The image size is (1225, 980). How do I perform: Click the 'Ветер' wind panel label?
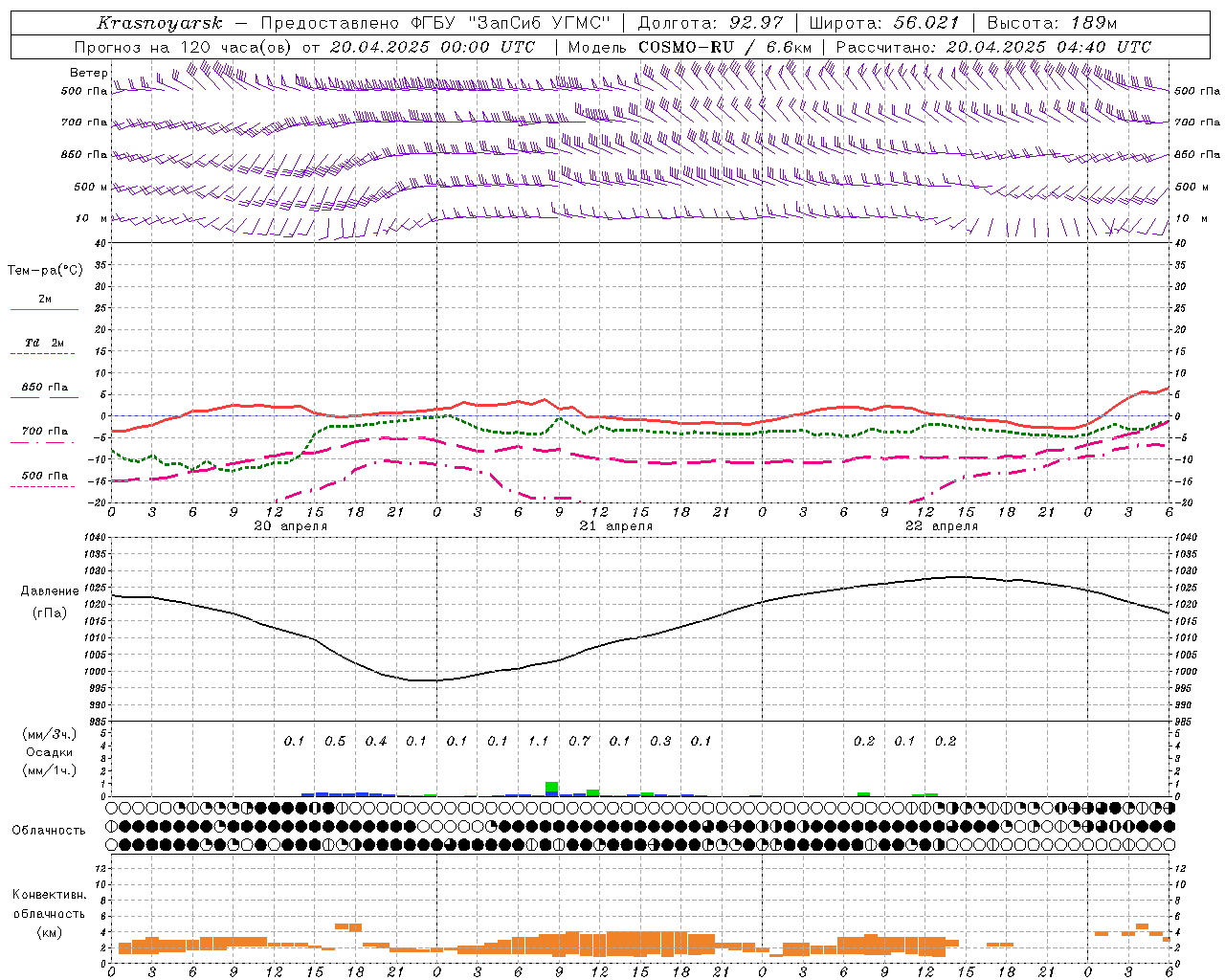pyautogui.click(x=88, y=73)
